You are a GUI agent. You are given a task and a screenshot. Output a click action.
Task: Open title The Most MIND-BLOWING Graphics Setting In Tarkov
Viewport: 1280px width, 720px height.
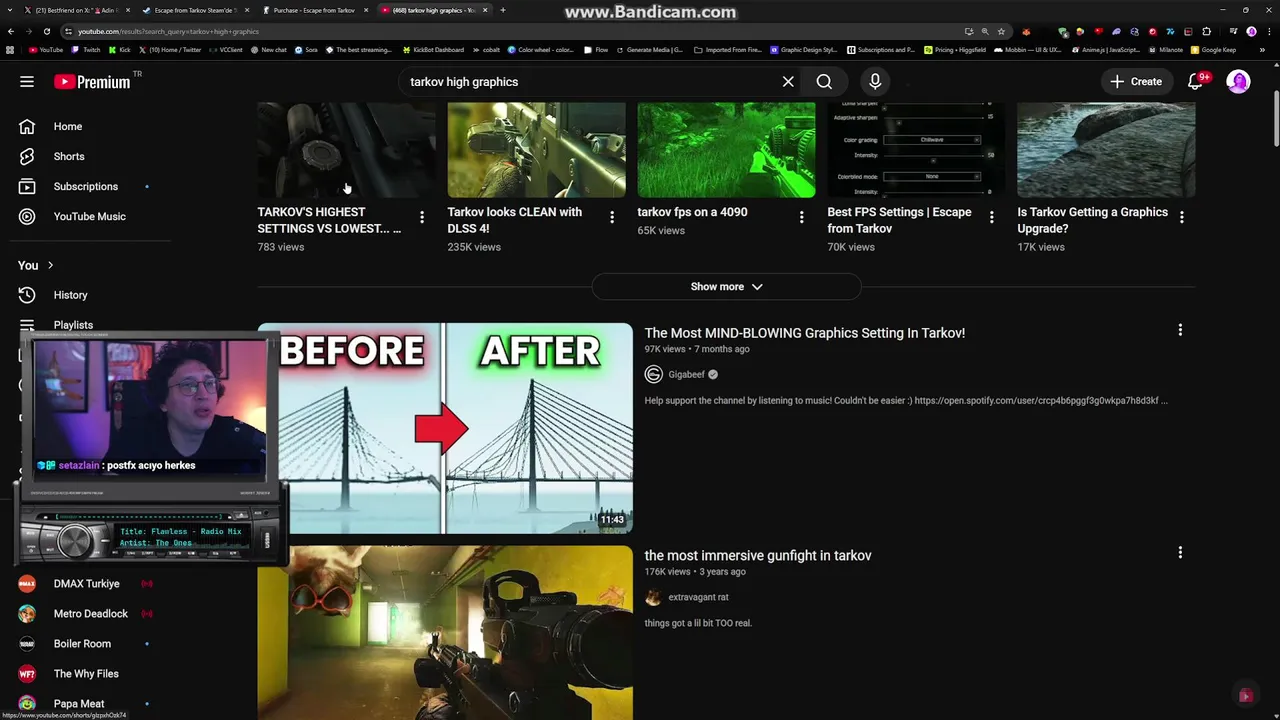pyautogui.click(x=805, y=333)
